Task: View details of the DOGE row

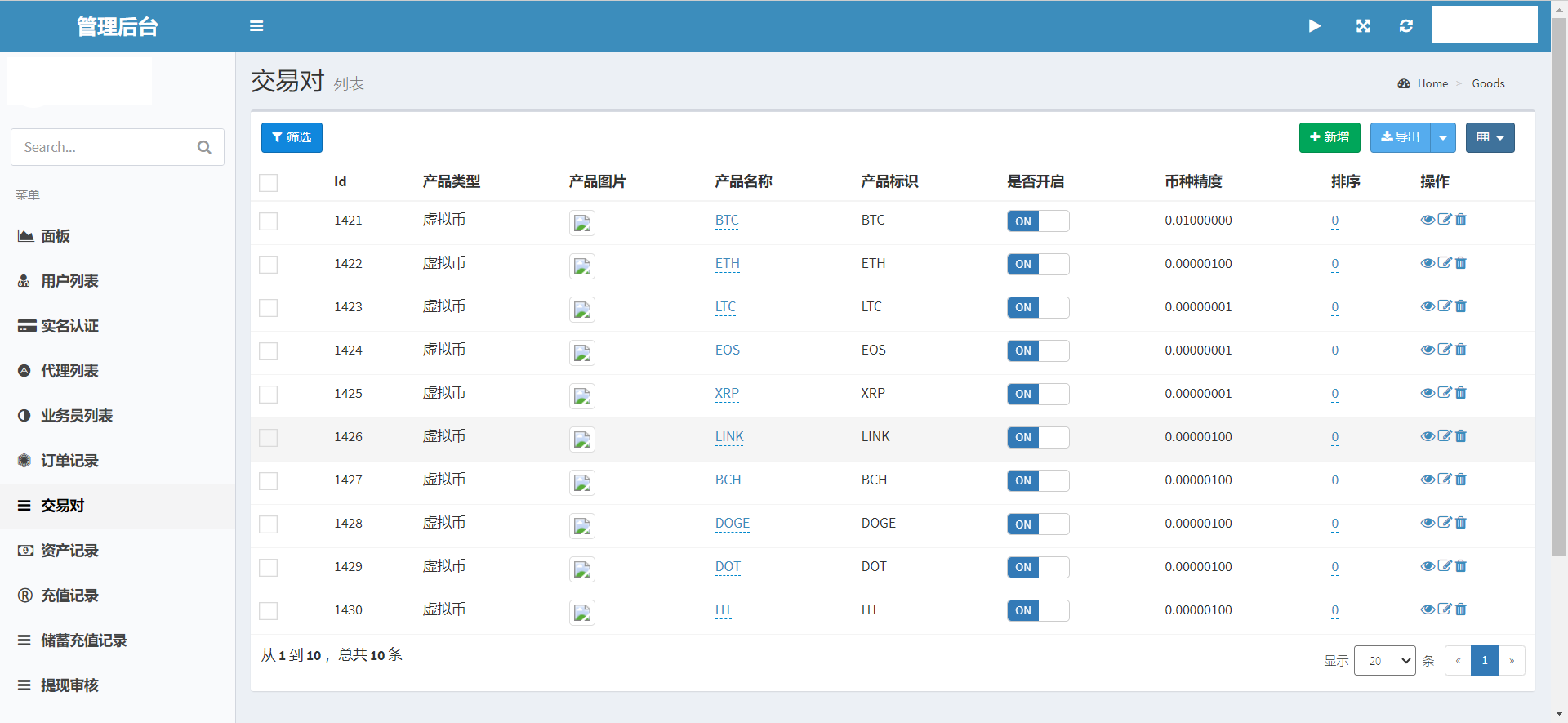Action: (1428, 523)
